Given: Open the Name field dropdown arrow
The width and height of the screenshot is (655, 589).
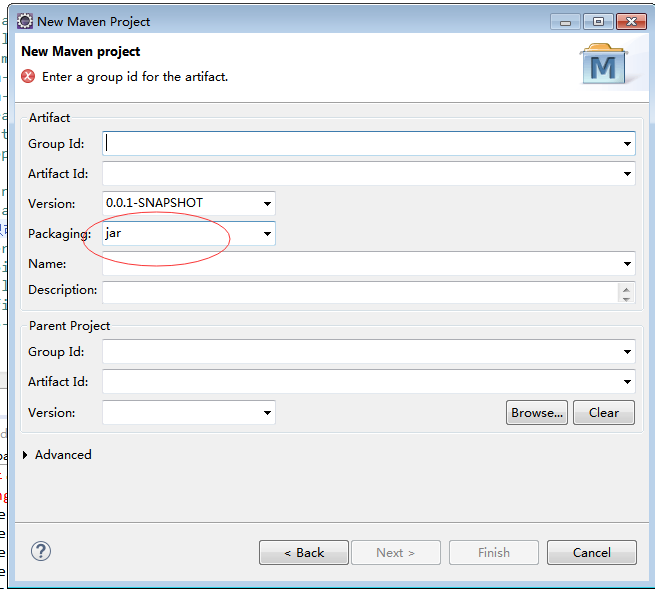Looking at the screenshot, I should tap(627, 264).
